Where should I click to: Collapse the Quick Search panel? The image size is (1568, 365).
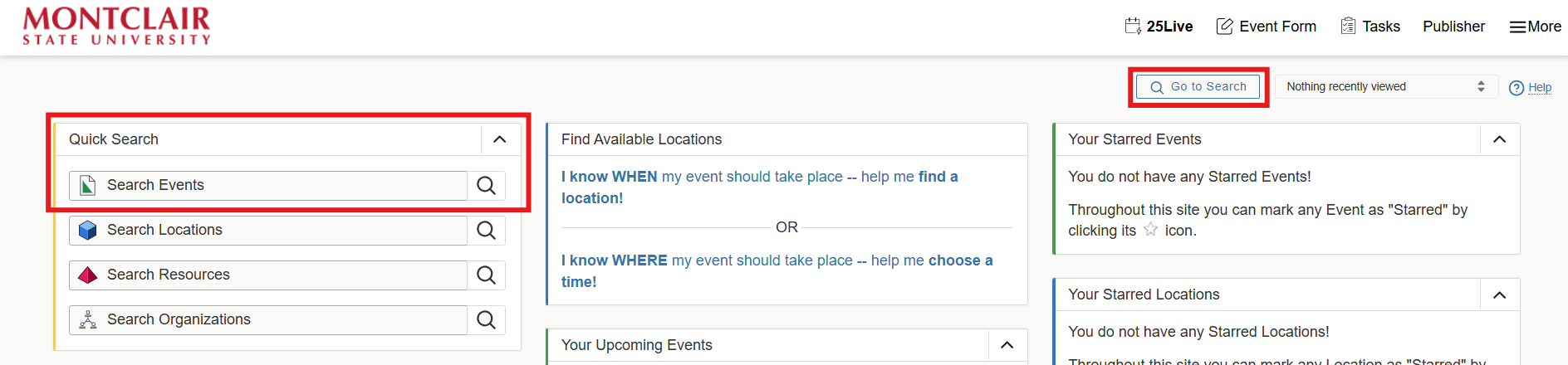[x=499, y=139]
